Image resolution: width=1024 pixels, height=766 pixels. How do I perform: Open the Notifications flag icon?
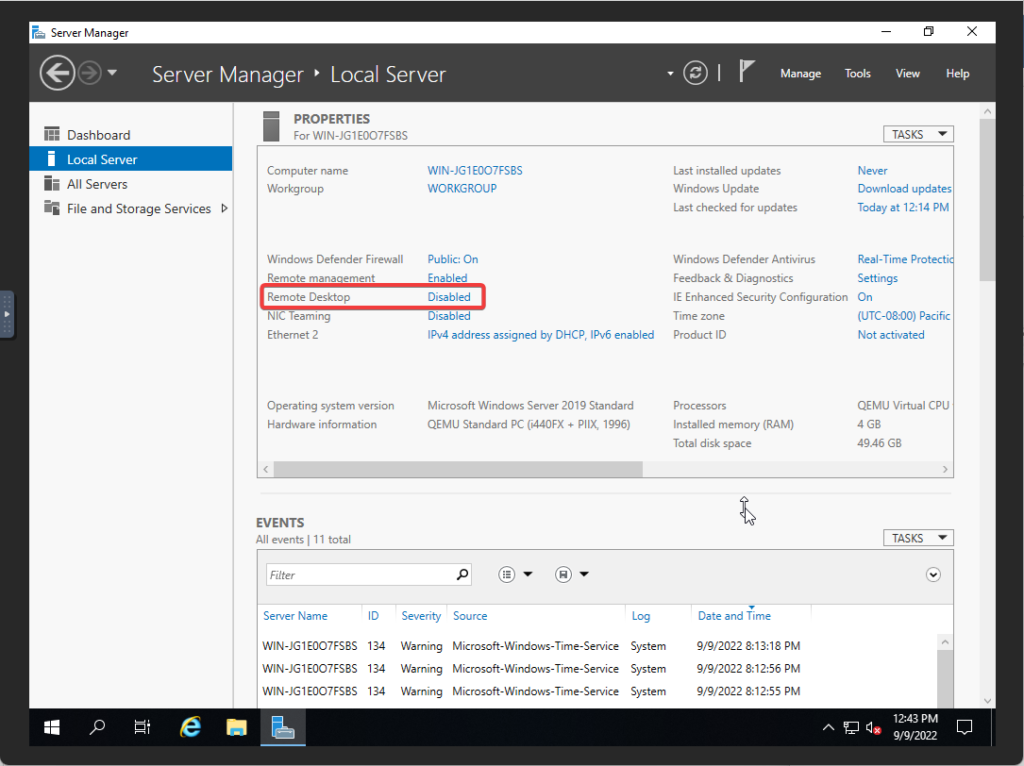746,72
